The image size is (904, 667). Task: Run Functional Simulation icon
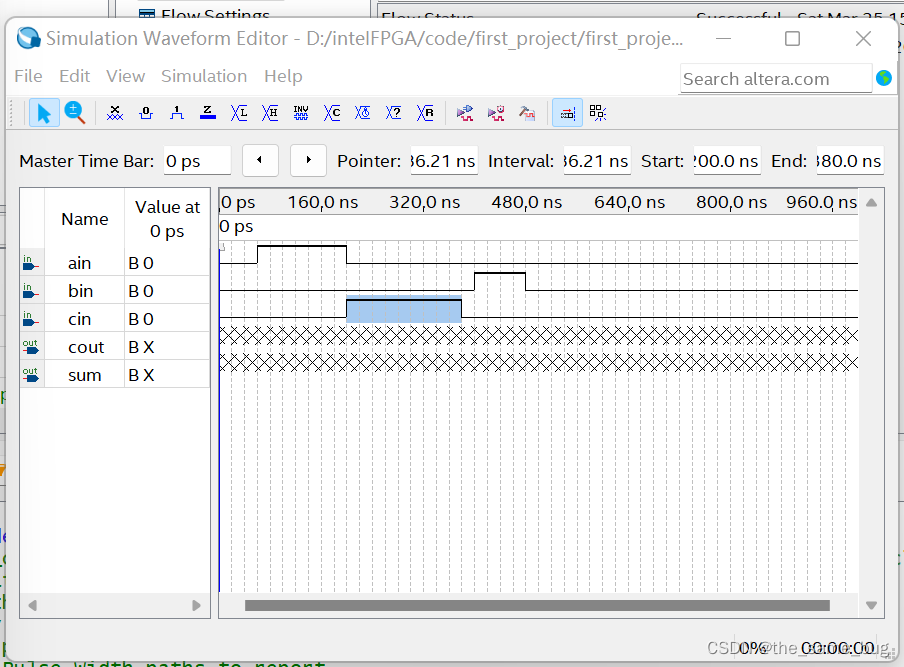[x=465, y=113]
